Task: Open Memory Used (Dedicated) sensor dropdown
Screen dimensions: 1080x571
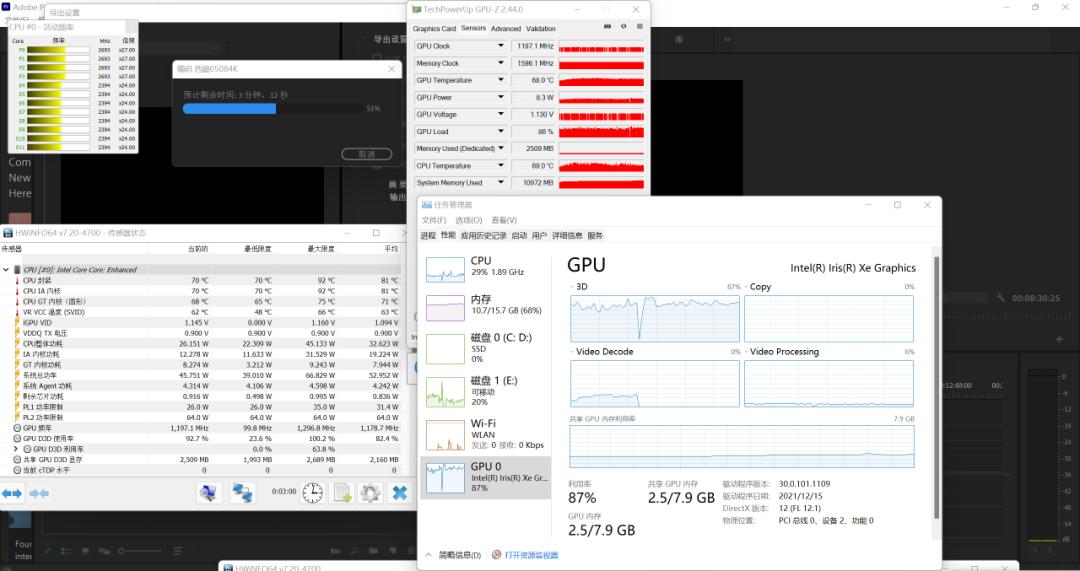Action: pos(501,149)
